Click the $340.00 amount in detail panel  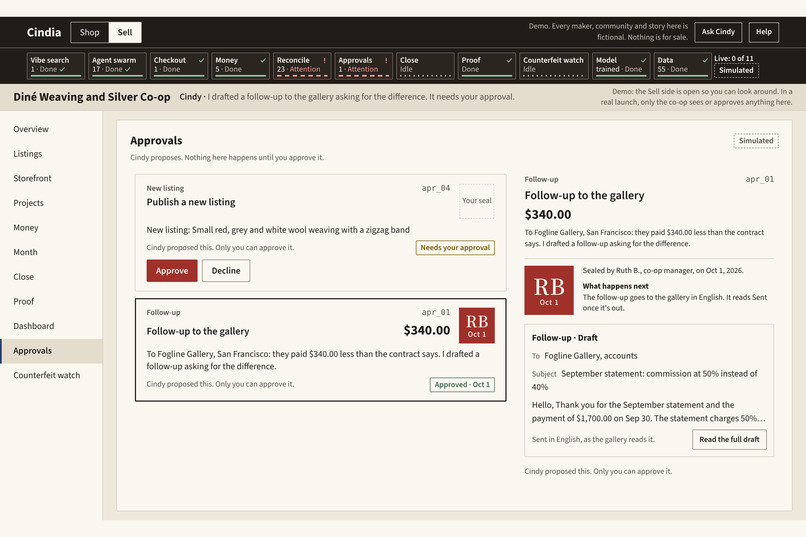point(548,215)
